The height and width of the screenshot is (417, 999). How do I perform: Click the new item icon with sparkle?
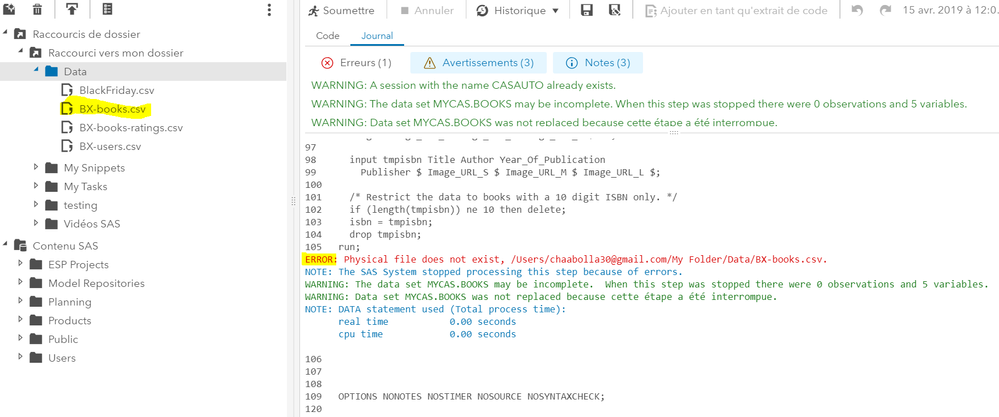(x=10, y=10)
